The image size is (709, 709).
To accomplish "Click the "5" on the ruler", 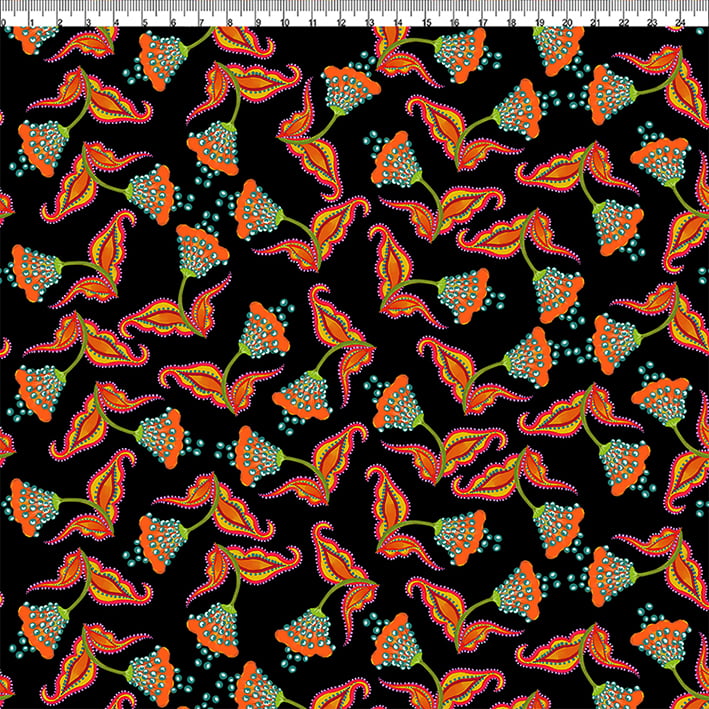I will (145, 23).
